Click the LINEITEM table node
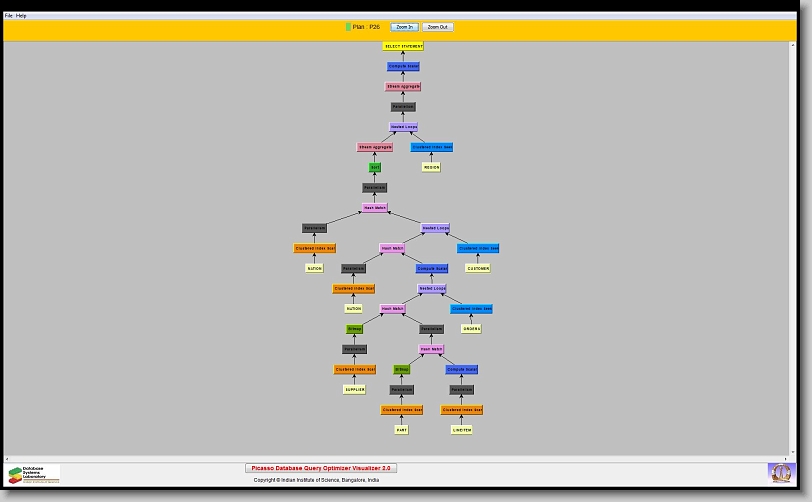The image size is (812, 502). click(x=461, y=430)
